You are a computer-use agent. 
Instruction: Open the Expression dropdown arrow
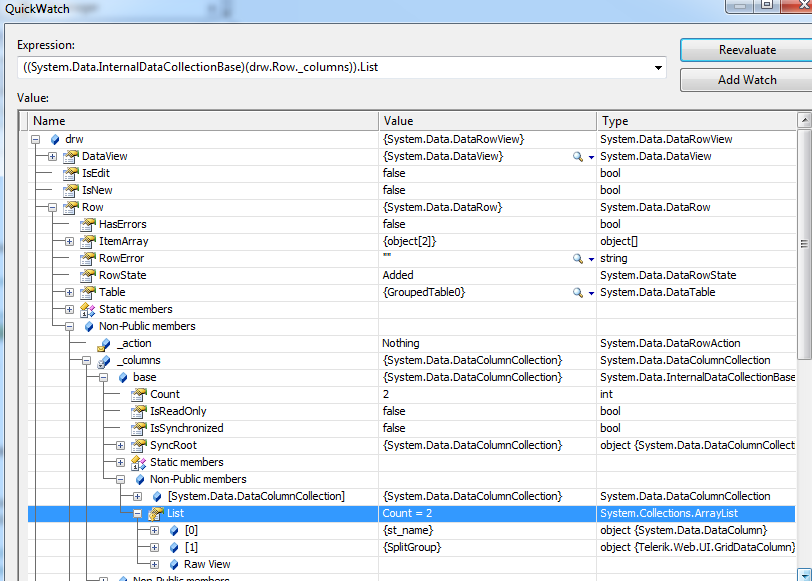(657, 68)
